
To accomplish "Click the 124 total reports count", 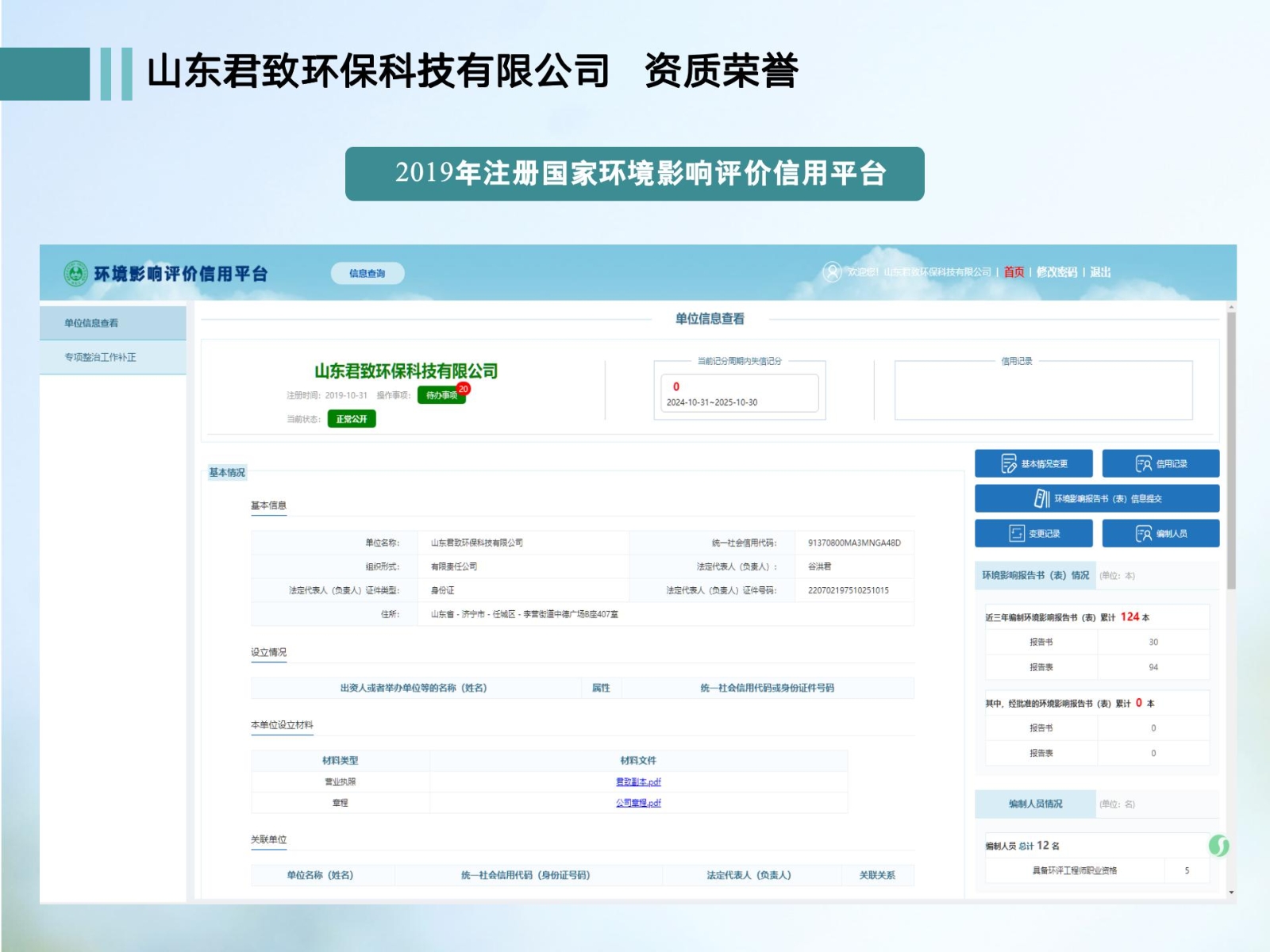I will coord(1130,616).
